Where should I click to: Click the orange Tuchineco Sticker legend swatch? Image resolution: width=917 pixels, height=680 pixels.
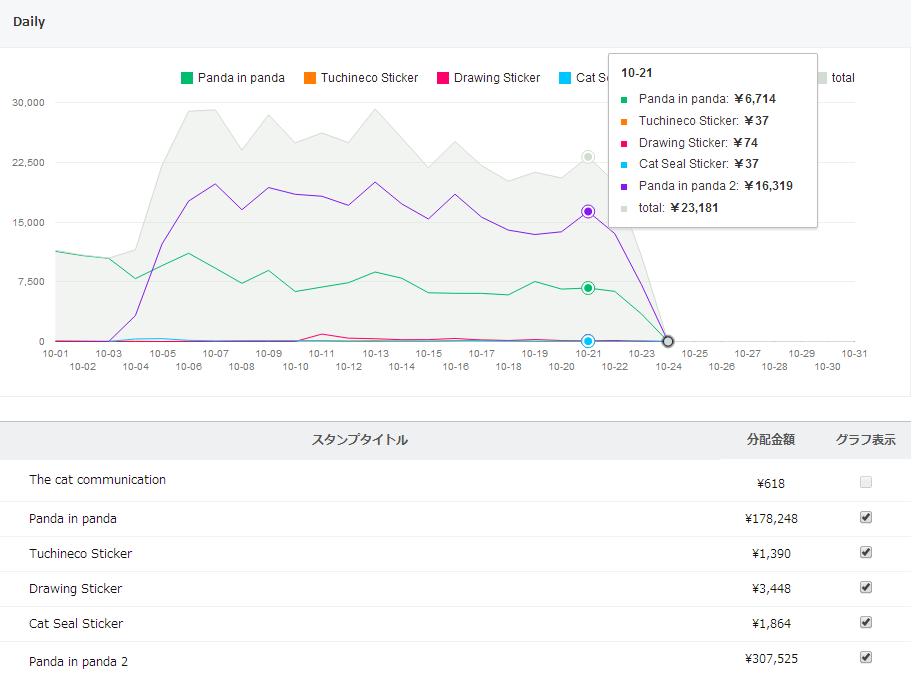pos(310,78)
